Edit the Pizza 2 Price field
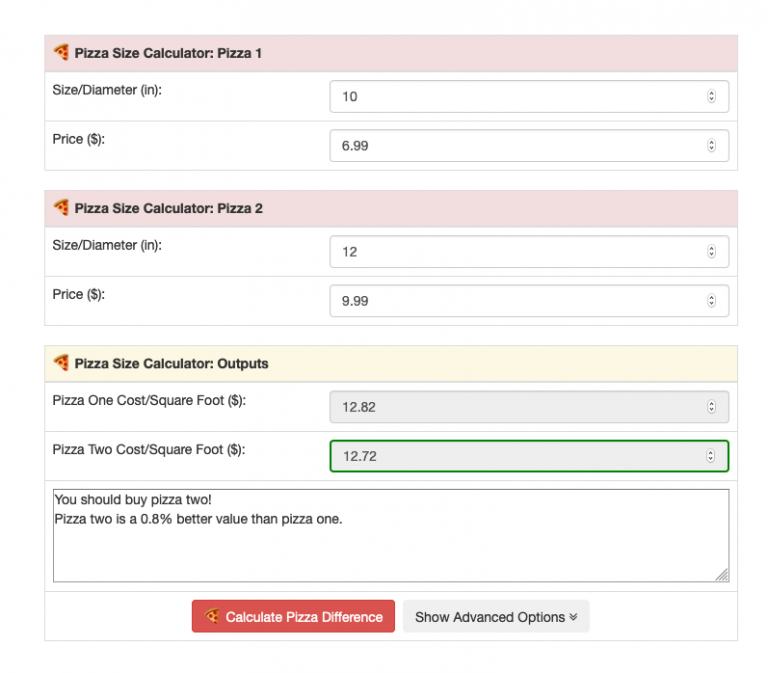This screenshot has width=768, height=673. pyautogui.click(x=520, y=301)
